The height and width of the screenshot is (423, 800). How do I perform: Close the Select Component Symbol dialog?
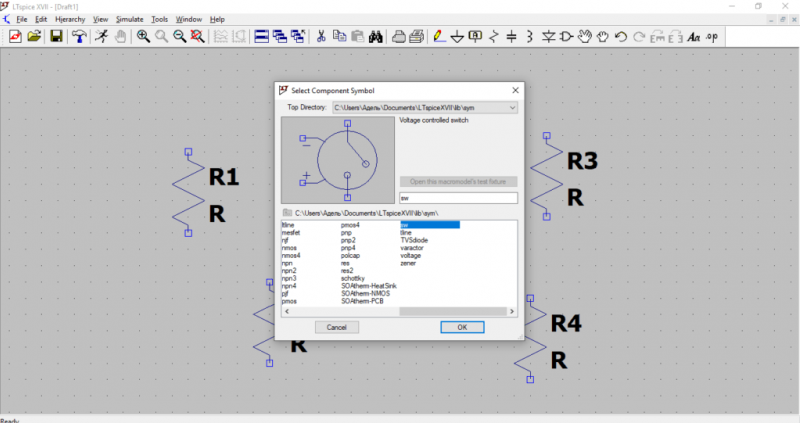click(x=515, y=90)
